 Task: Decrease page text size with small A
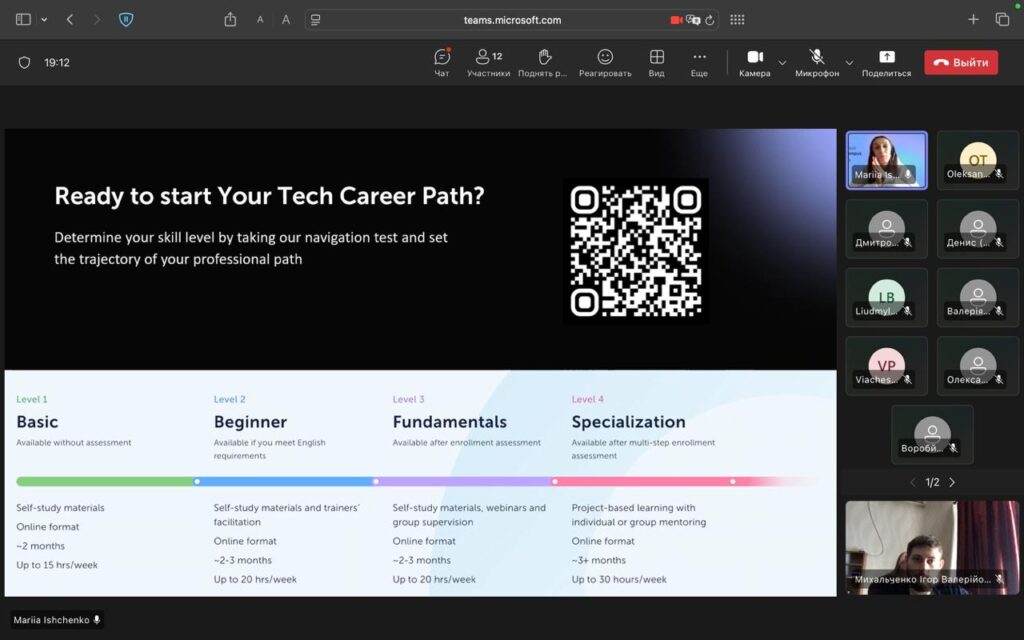260,20
